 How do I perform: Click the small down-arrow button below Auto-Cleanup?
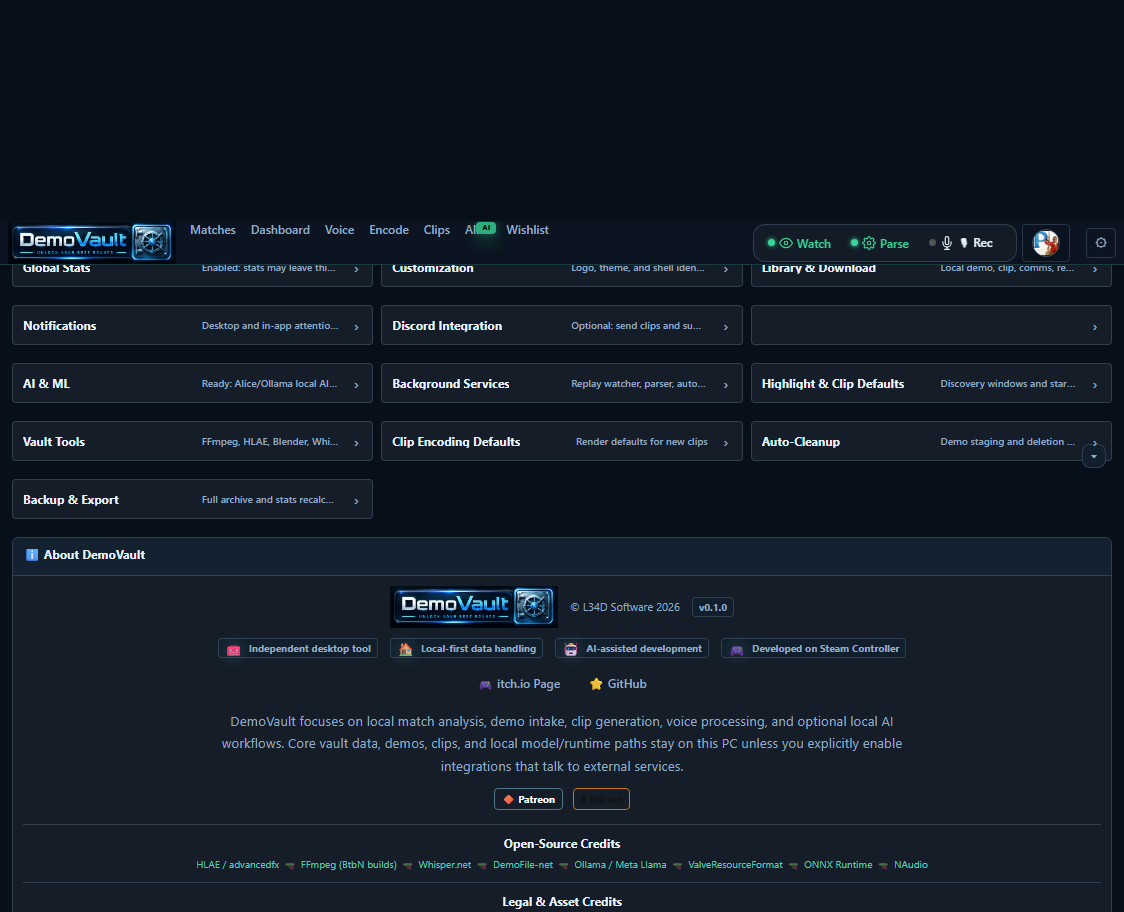pyautogui.click(x=1093, y=456)
